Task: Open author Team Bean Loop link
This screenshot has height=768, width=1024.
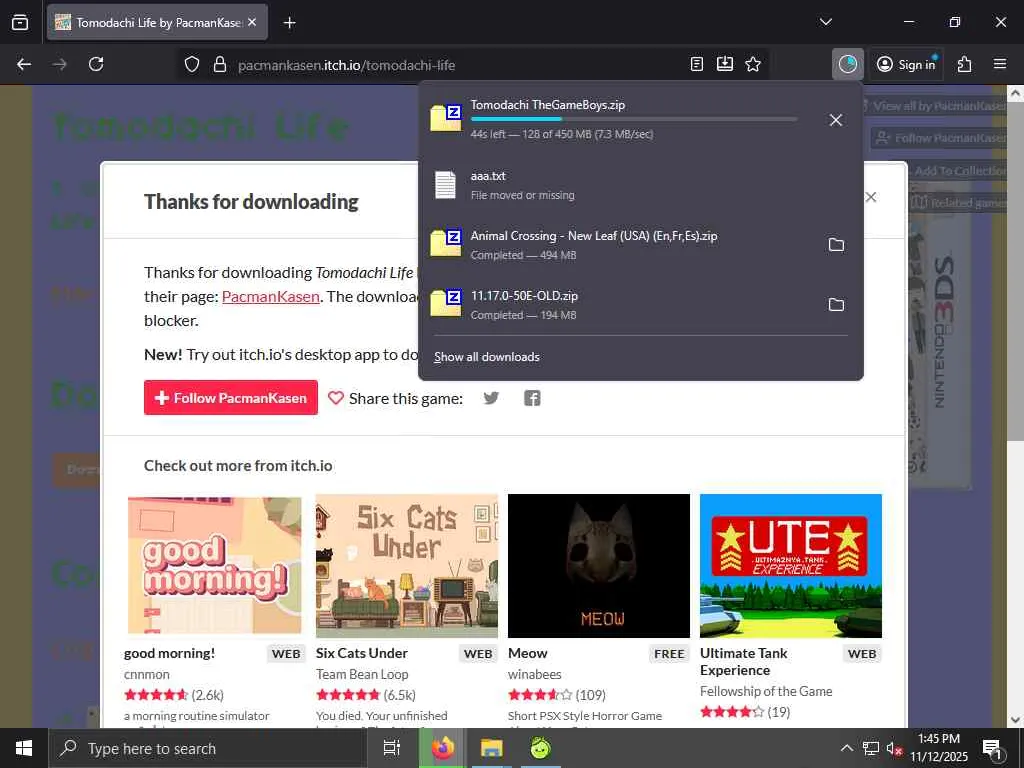Action: (362, 675)
